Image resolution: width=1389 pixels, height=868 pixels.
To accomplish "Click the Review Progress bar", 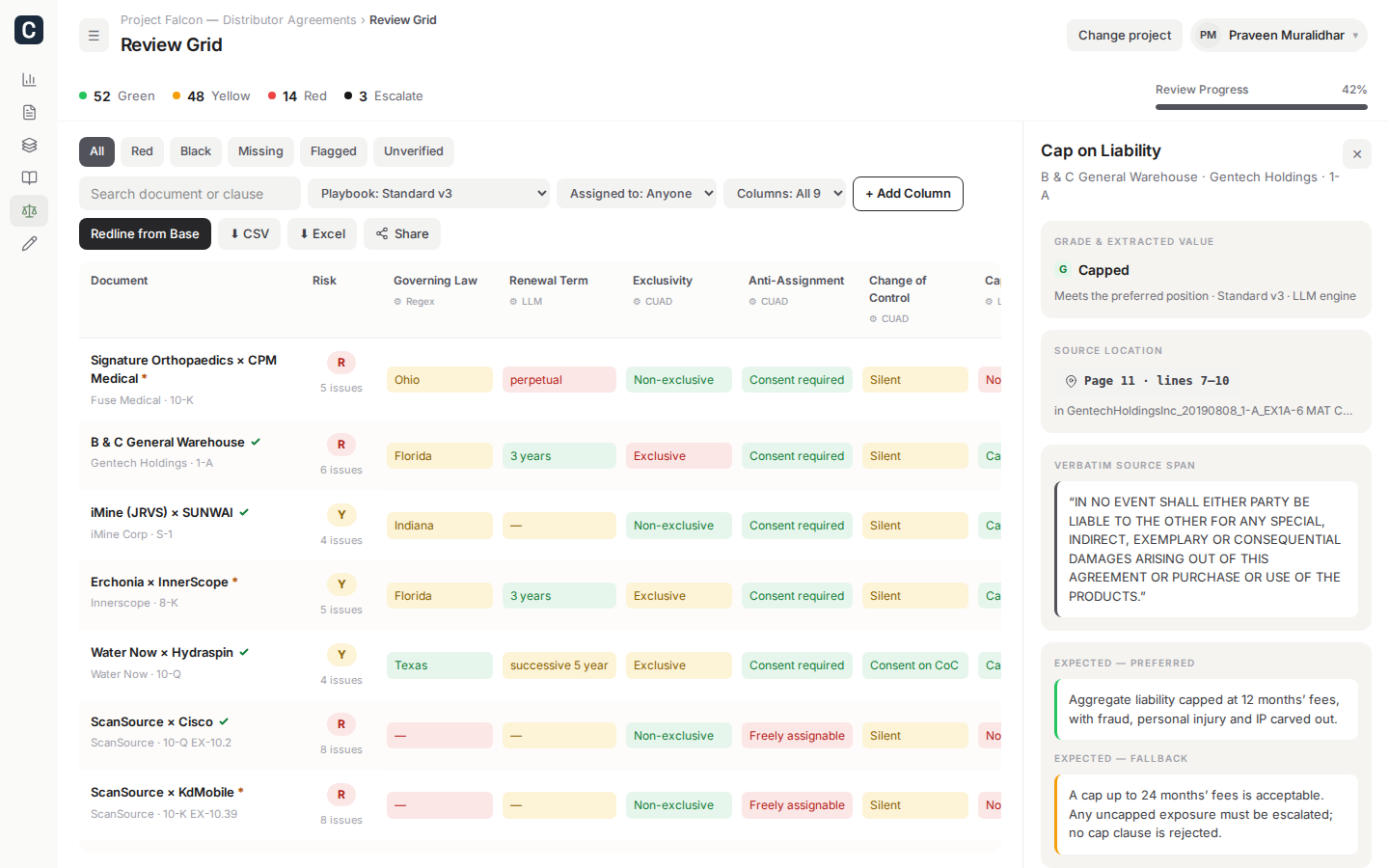I will (x=1262, y=107).
